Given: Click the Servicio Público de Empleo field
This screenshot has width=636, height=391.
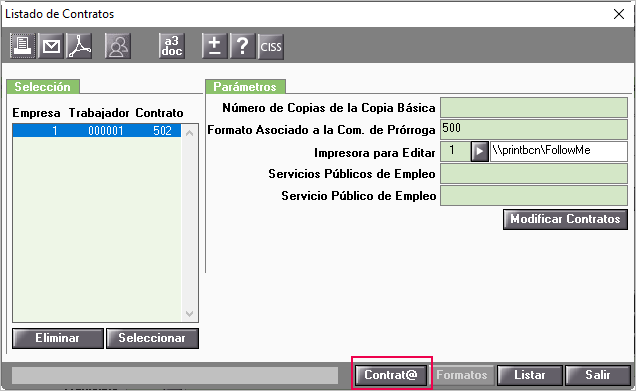Looking at the screenshot, I should point(534,196).
